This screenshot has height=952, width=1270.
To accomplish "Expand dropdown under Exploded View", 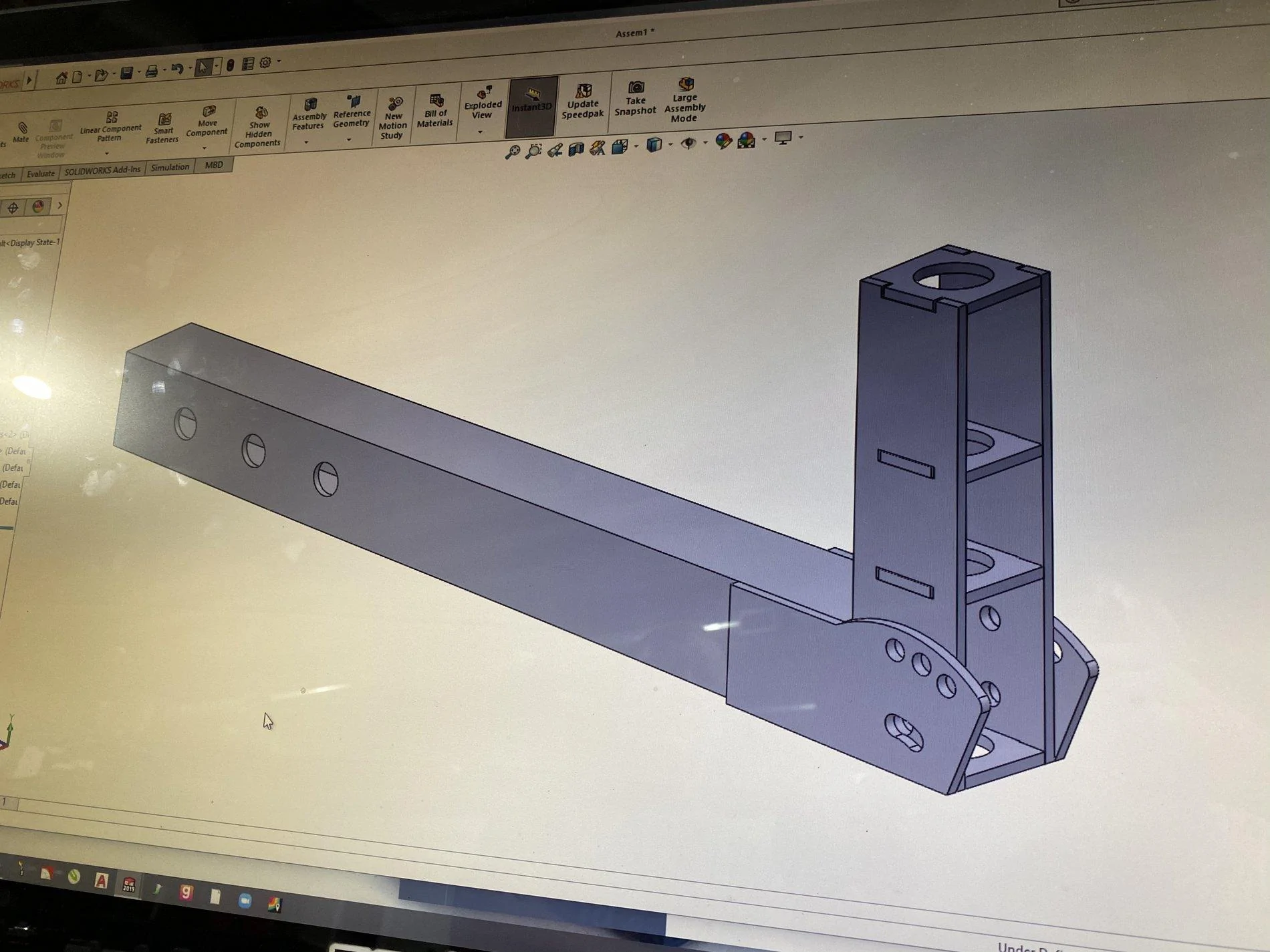I will (x=480, y=132).
